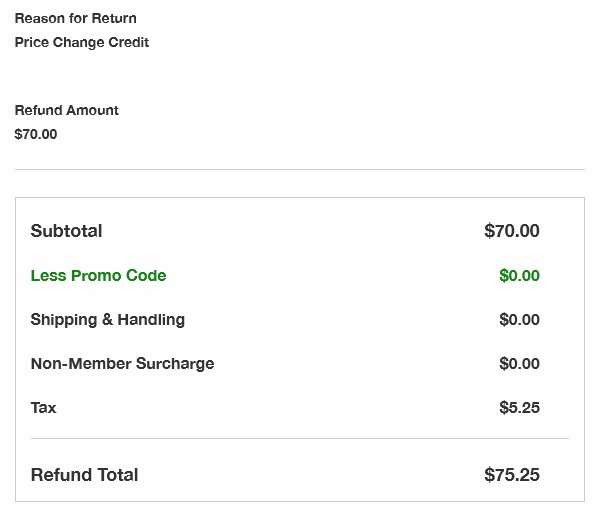This screenshot has width=600, height=526.
Task: Click inside the refund summary box border
Action: click(300, 349)
